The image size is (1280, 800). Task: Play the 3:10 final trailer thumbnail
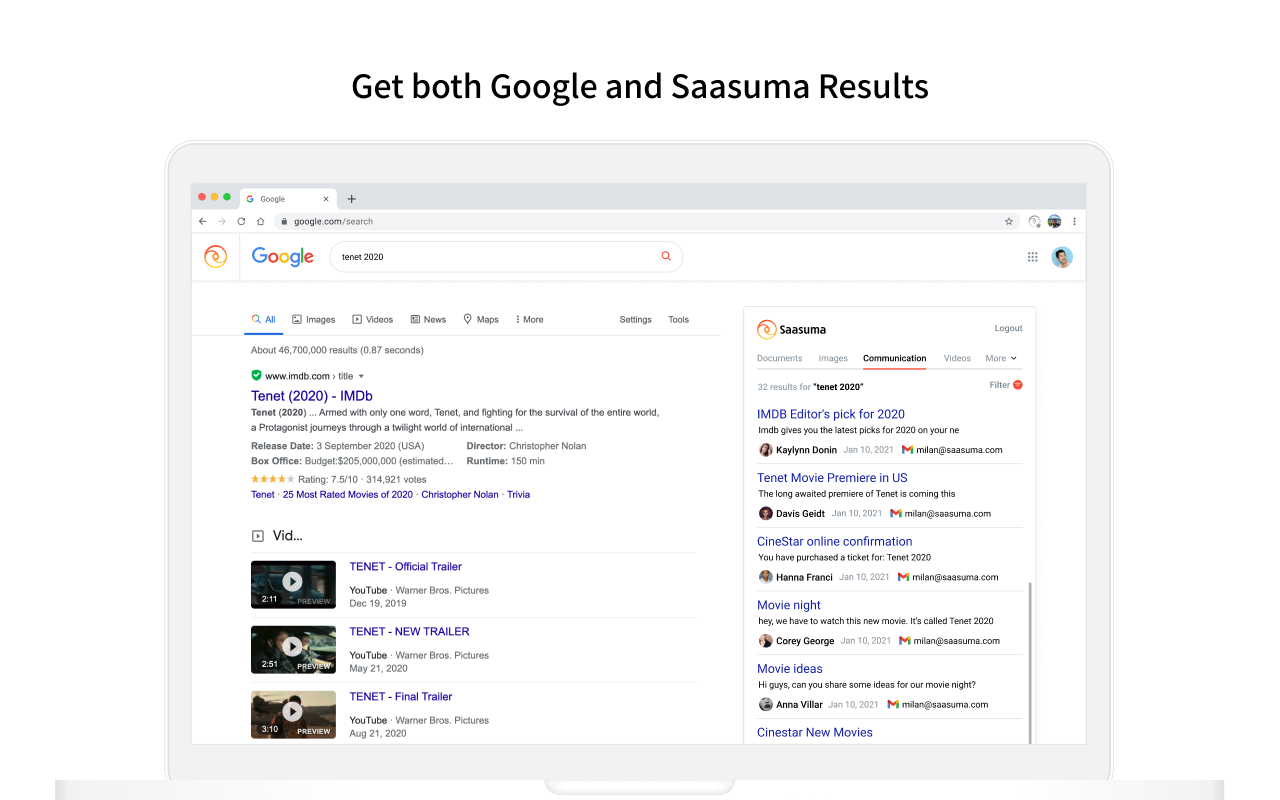tap(293, 714)
